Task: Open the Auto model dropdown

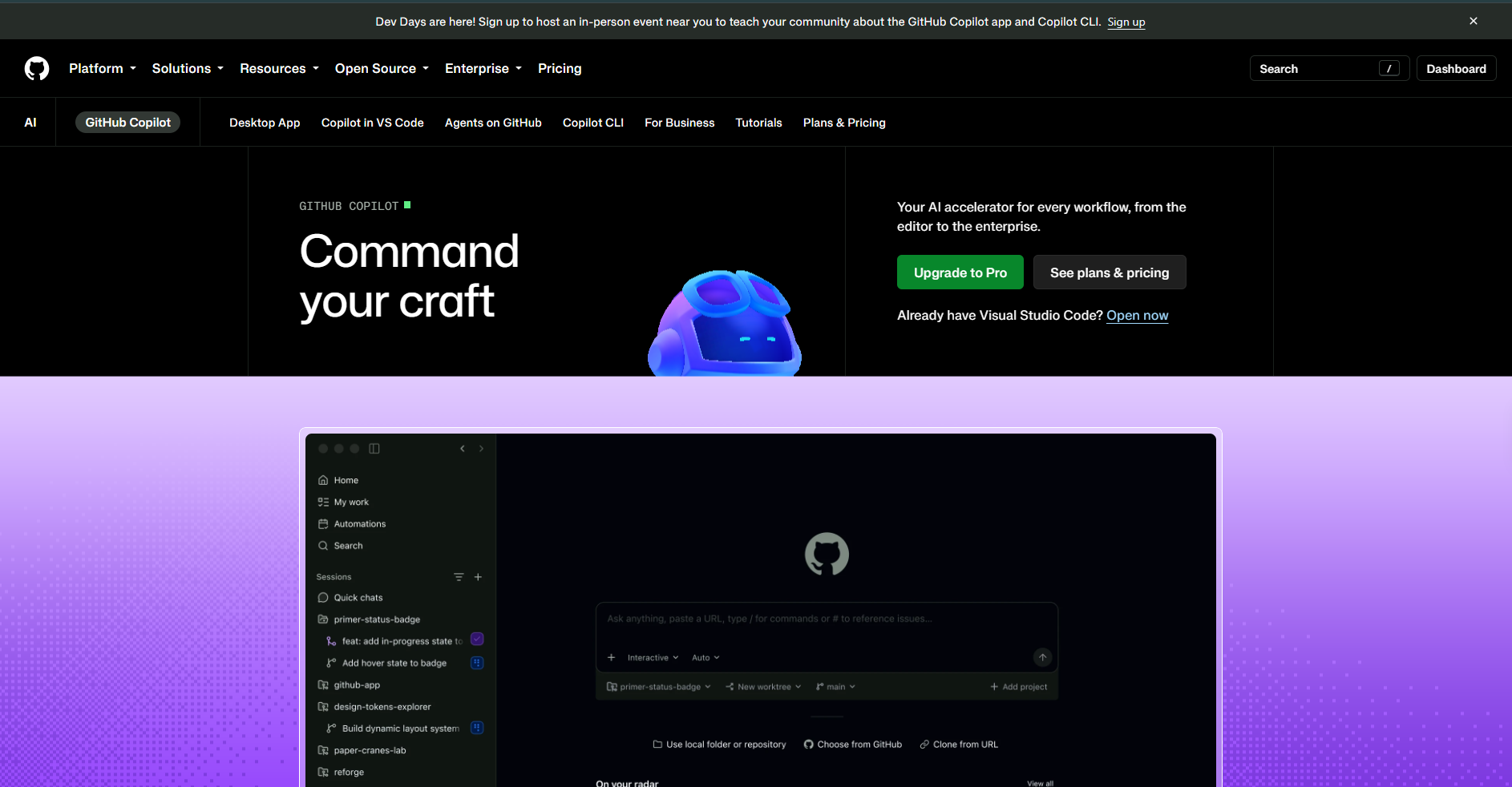Action: [x=705, y=658]
